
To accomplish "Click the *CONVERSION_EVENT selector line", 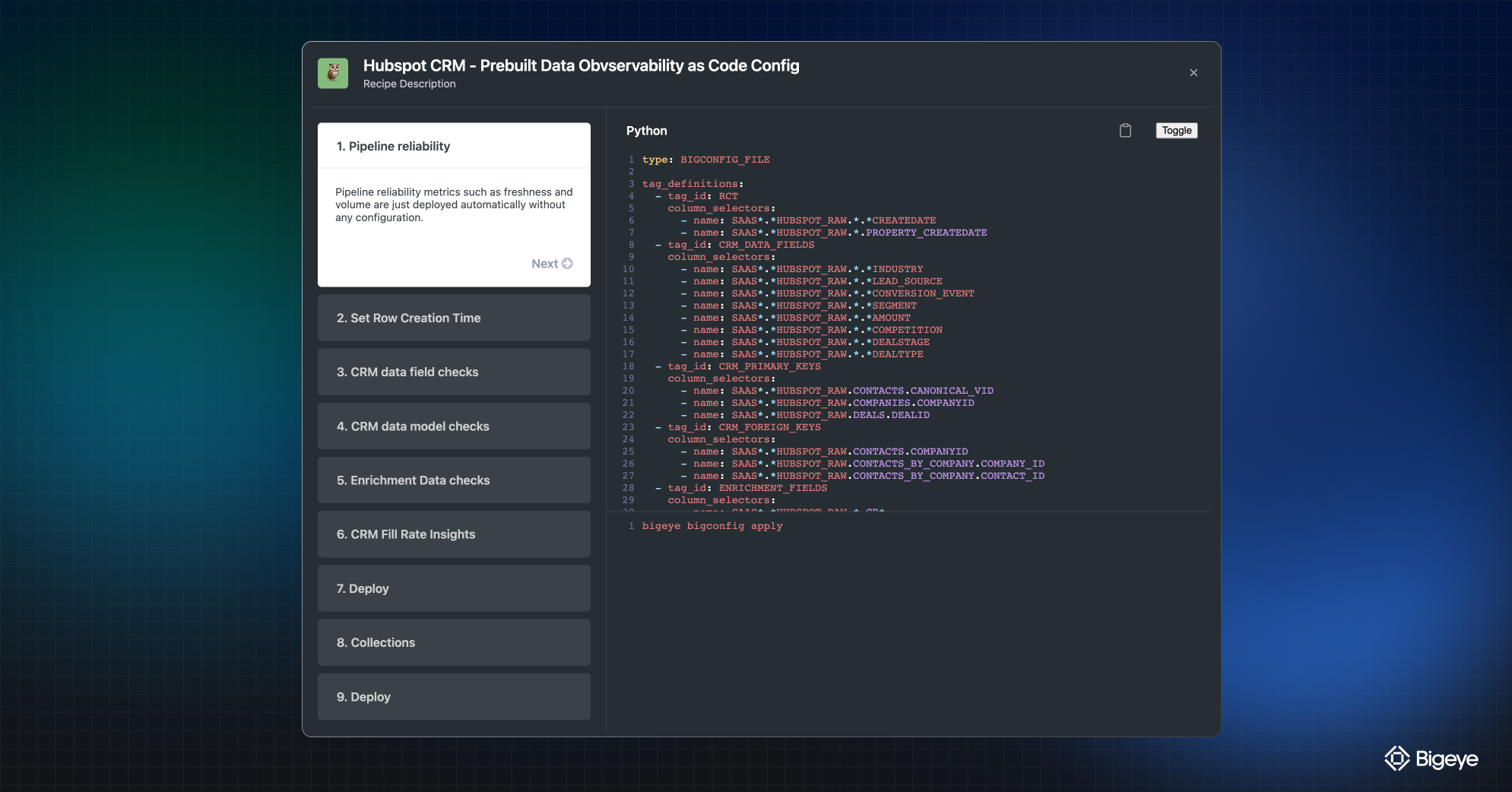I will 827,293.
